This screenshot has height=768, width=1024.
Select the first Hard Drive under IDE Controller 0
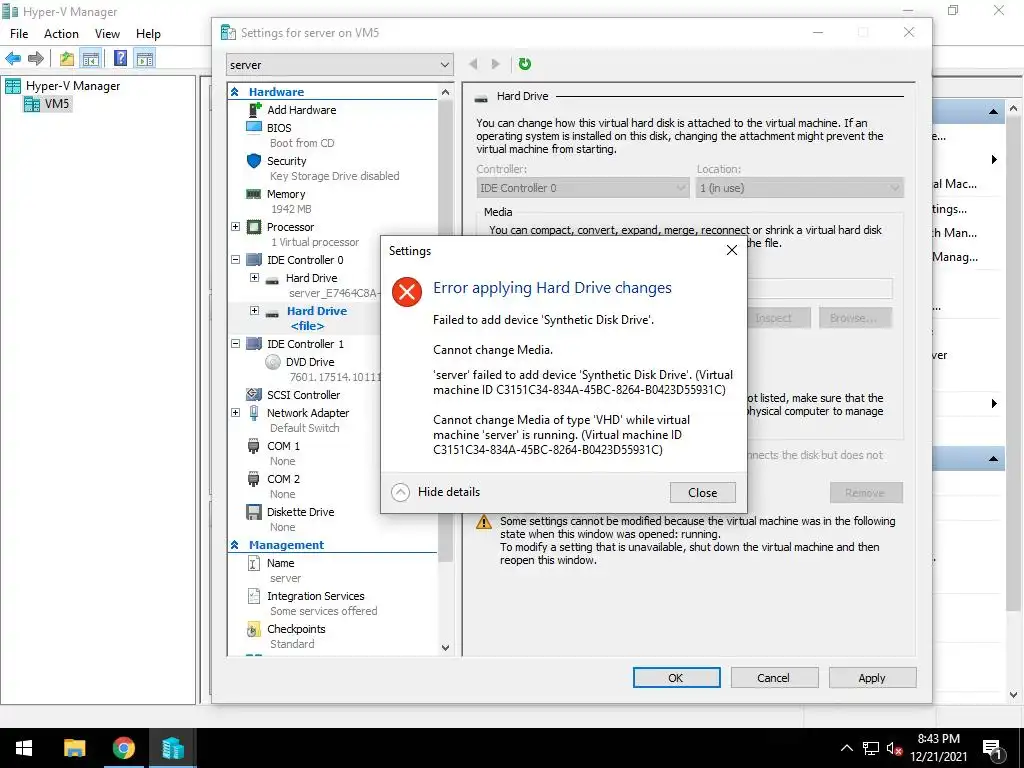(312, 278)
